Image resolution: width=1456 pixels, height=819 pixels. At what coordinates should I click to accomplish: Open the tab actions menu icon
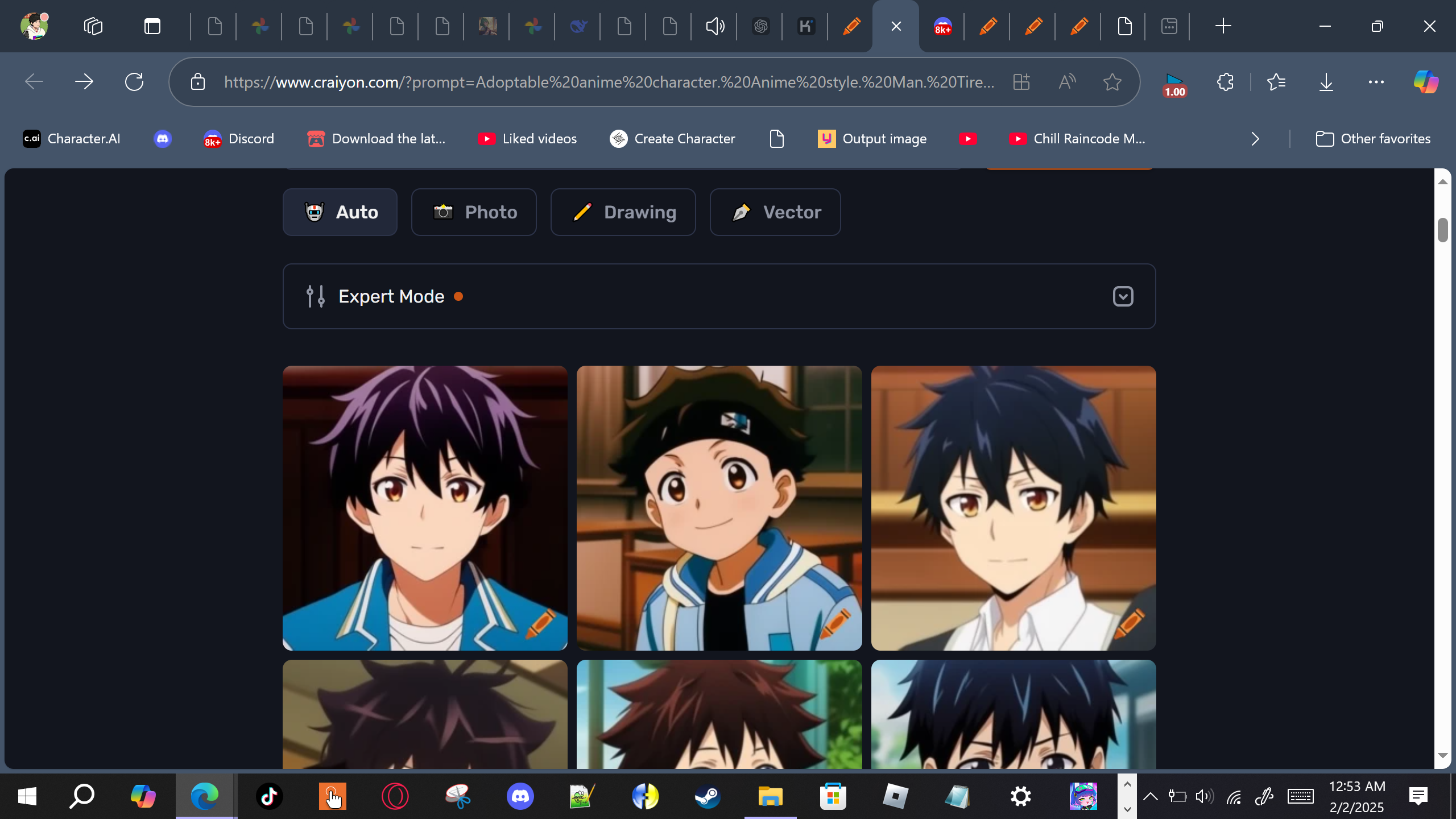tap(152, 26)
